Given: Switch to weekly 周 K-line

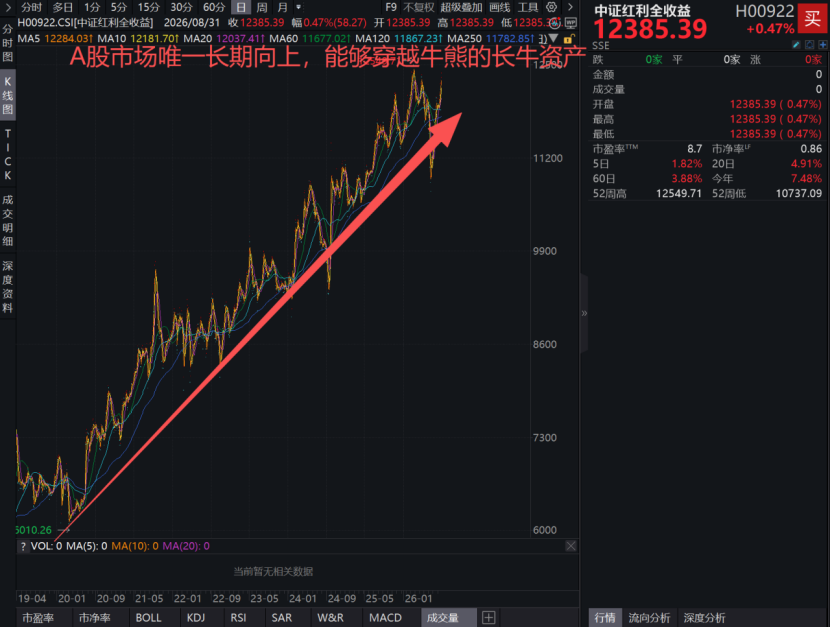Looking at the screenshot, I should [x=262, y=7].
